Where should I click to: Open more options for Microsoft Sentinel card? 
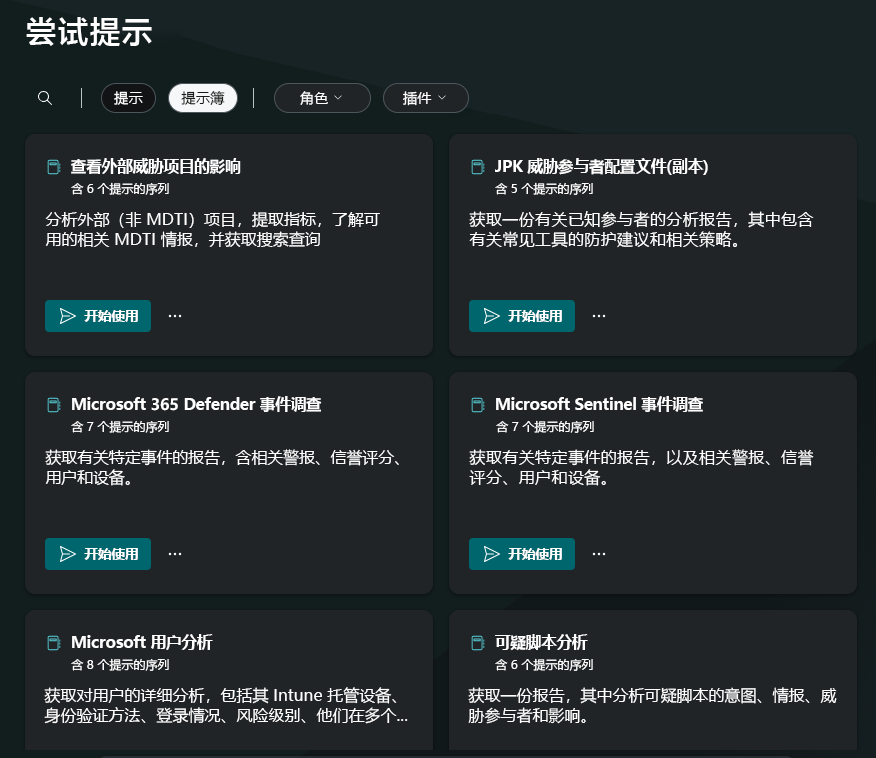(x=599, y=554)
